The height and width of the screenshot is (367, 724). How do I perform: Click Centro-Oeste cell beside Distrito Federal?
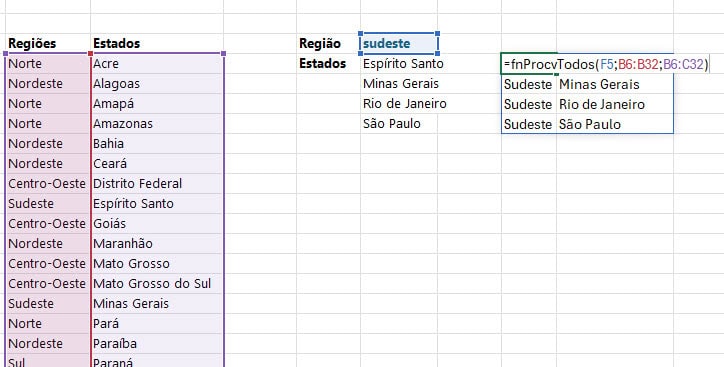coord(48,183)
